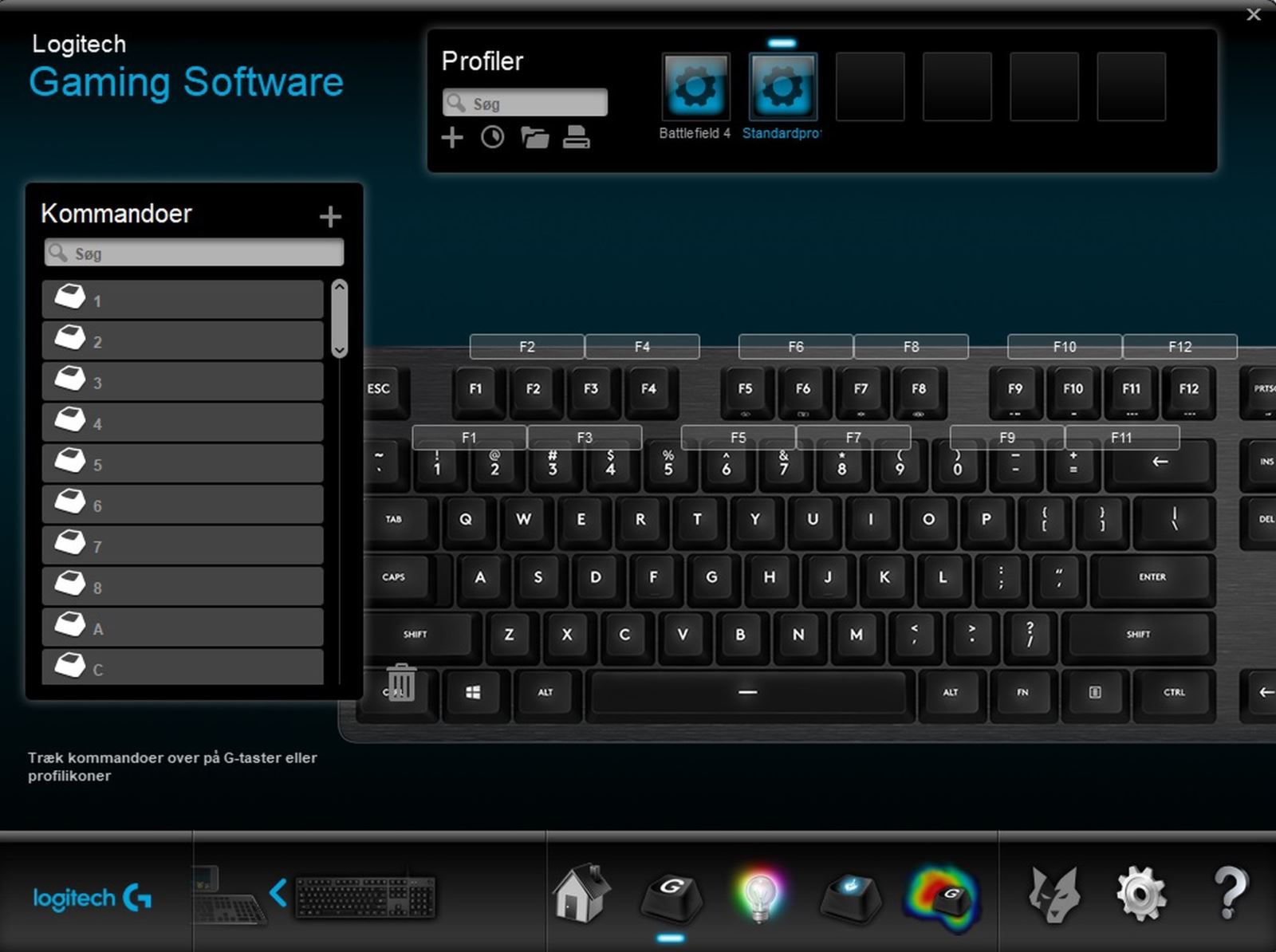The height and width of the screenshot is (952, 1276).
Task: Scan for new games clock icon
Action: coord(492,137)
